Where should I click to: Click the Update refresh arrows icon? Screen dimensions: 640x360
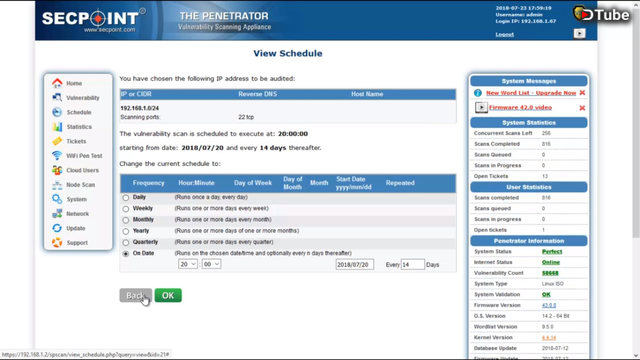57,228
